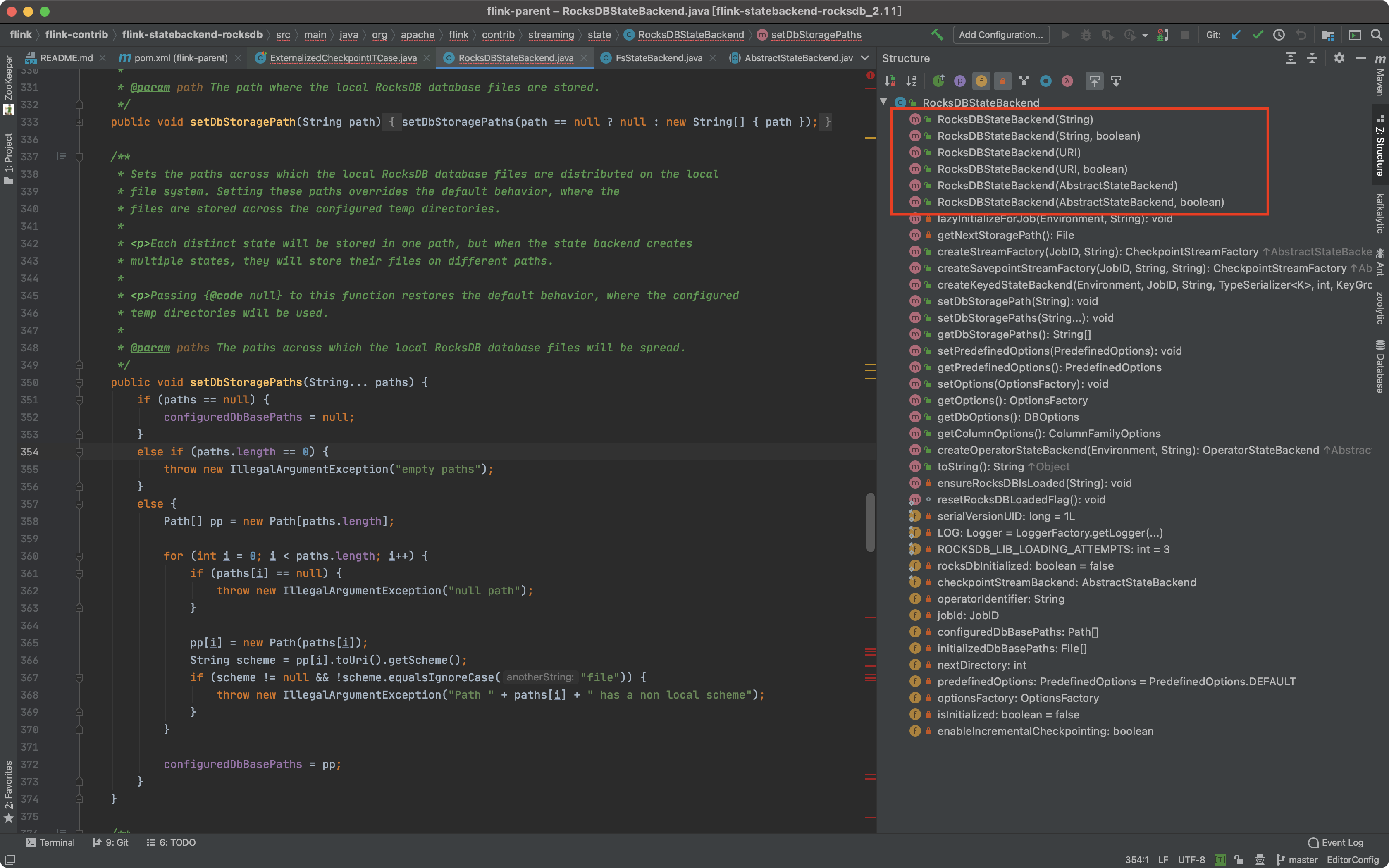Open Structure panel settings gear
This screenshot has width=1389, height=868.
pyautogui.click(x=1339, y=58)
